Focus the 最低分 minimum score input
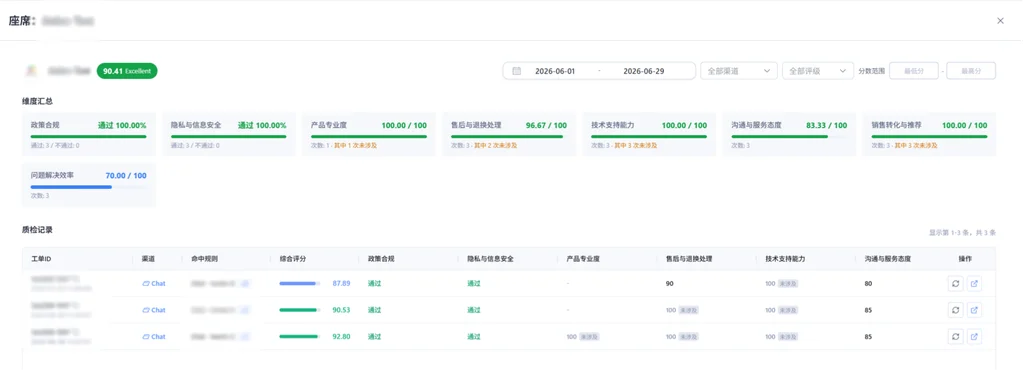The height and width of the screenshot is (370, 1024). tap(914, 71)
